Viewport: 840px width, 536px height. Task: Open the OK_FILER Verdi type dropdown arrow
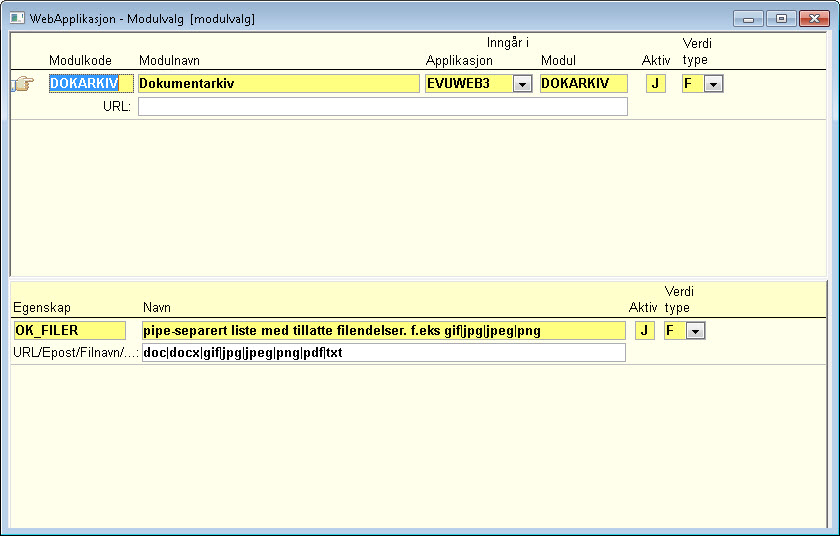[x=695, y=331]
